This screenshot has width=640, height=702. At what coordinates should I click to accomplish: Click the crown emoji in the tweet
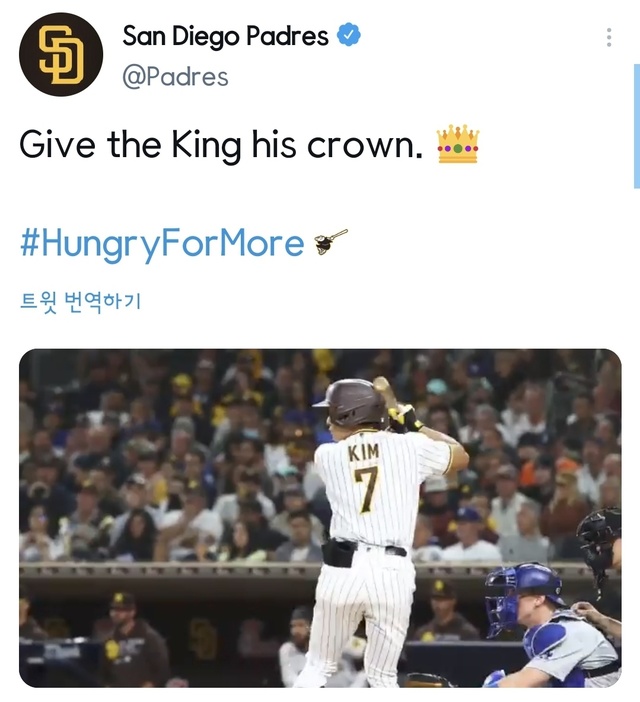click(x=458, y=145)
